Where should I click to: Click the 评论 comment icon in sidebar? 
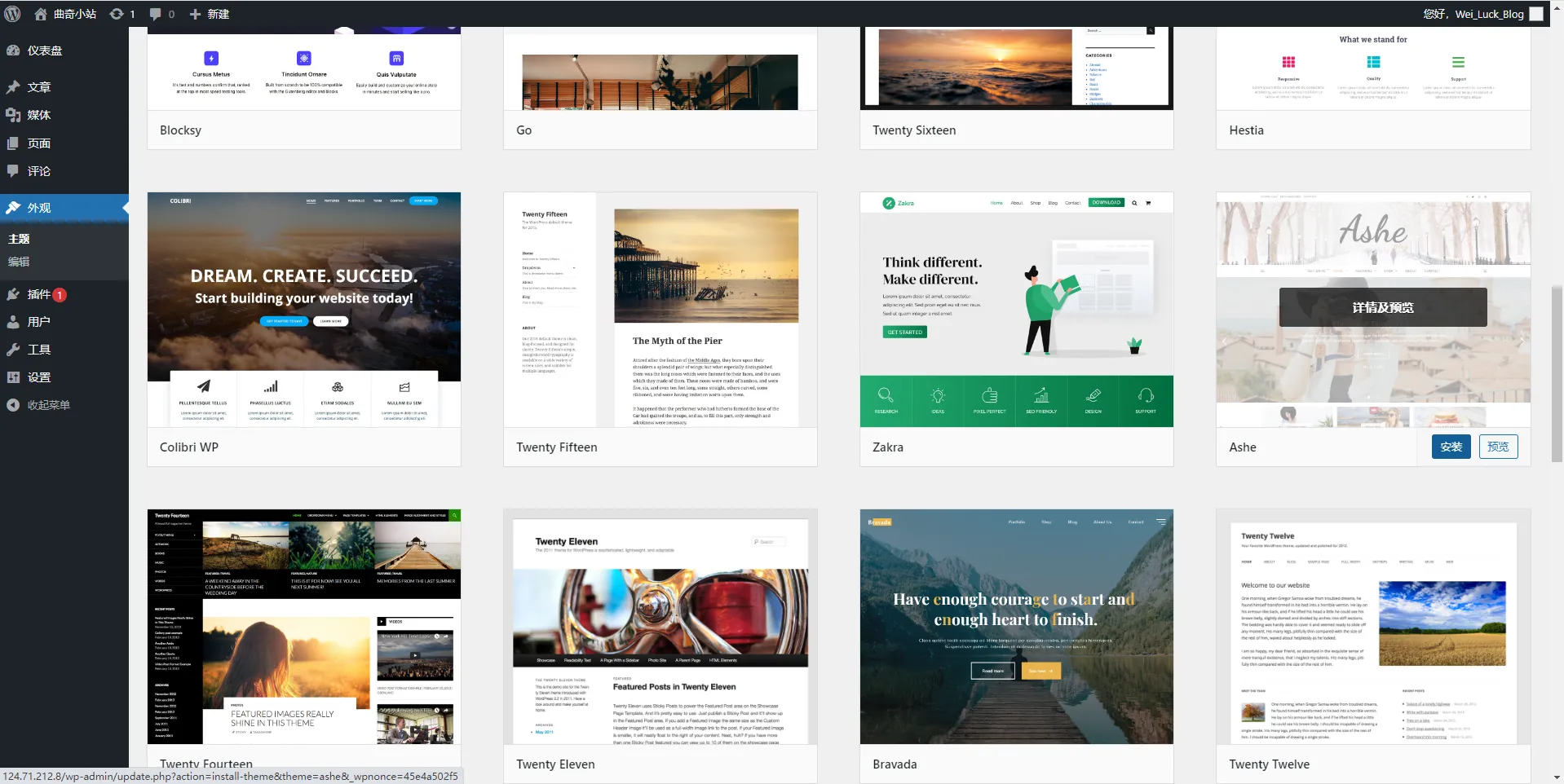pos(13,171)
